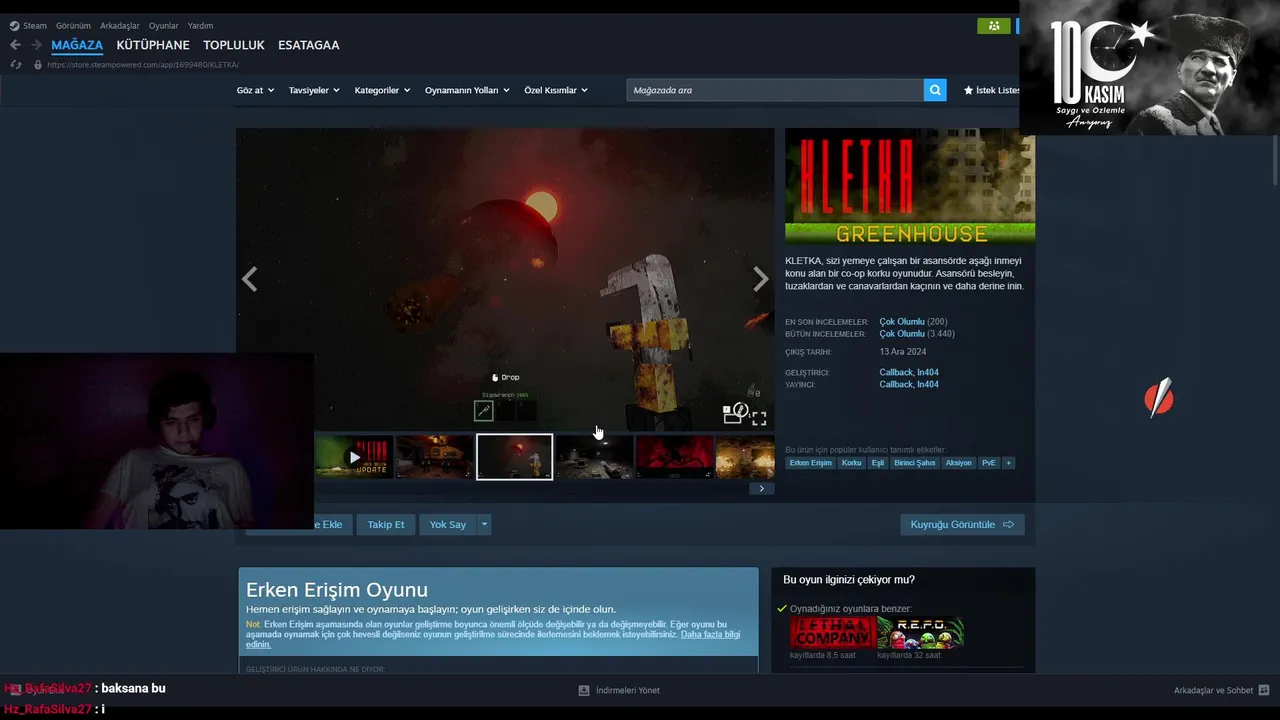Show the previous screenshot using left arrow
This screenshot has height=720, width=1280.
(250, 280)
